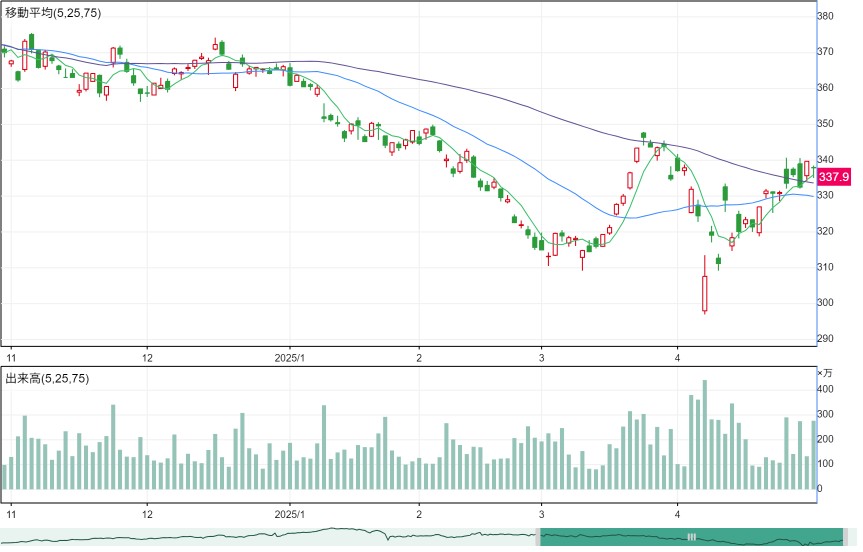Viewport: 863px width, 552px height.
Task: Click the right gray handle of range selector
Action: click(x=845, y=537)
